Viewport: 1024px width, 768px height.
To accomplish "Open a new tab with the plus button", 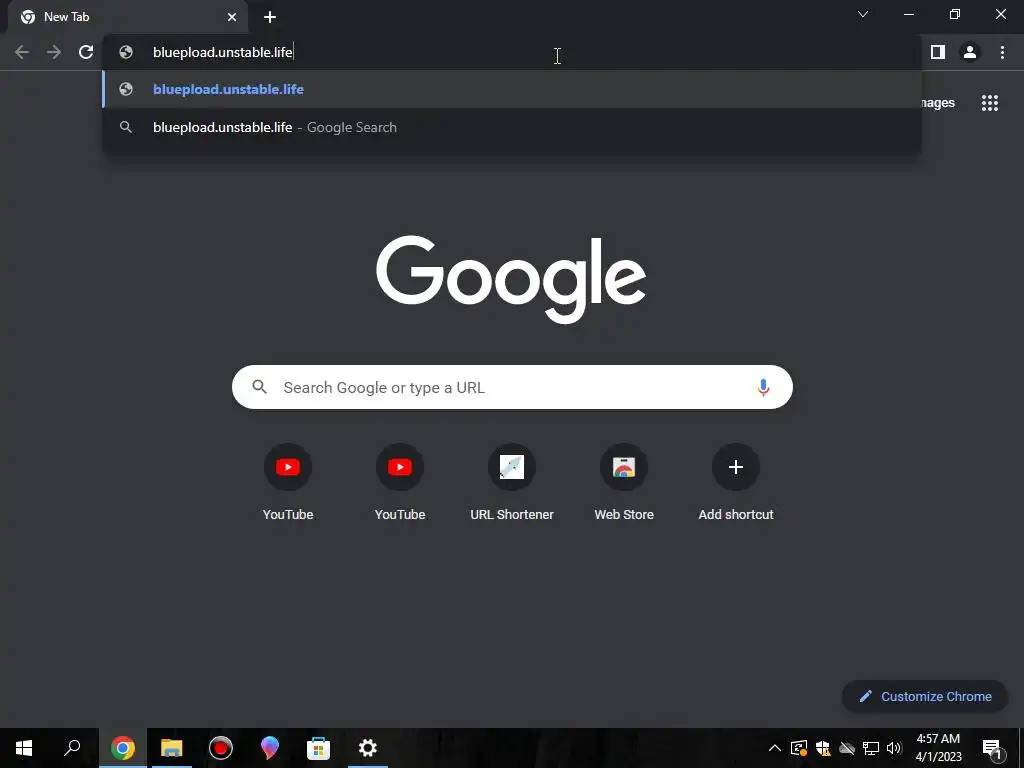I will (270, 17).
